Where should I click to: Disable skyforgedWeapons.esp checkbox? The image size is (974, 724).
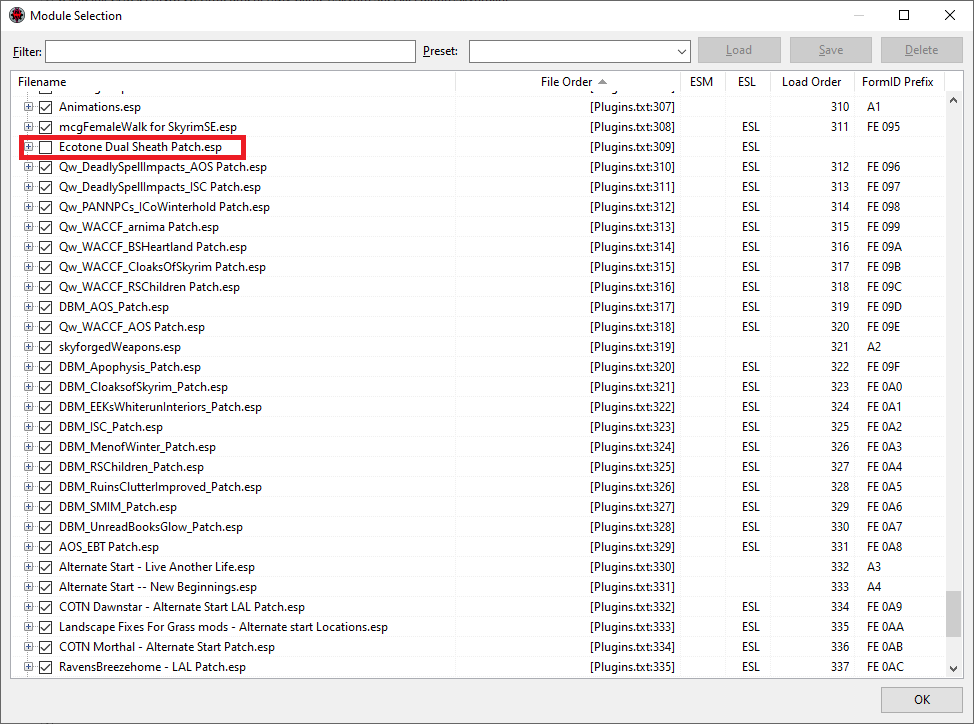45,347
